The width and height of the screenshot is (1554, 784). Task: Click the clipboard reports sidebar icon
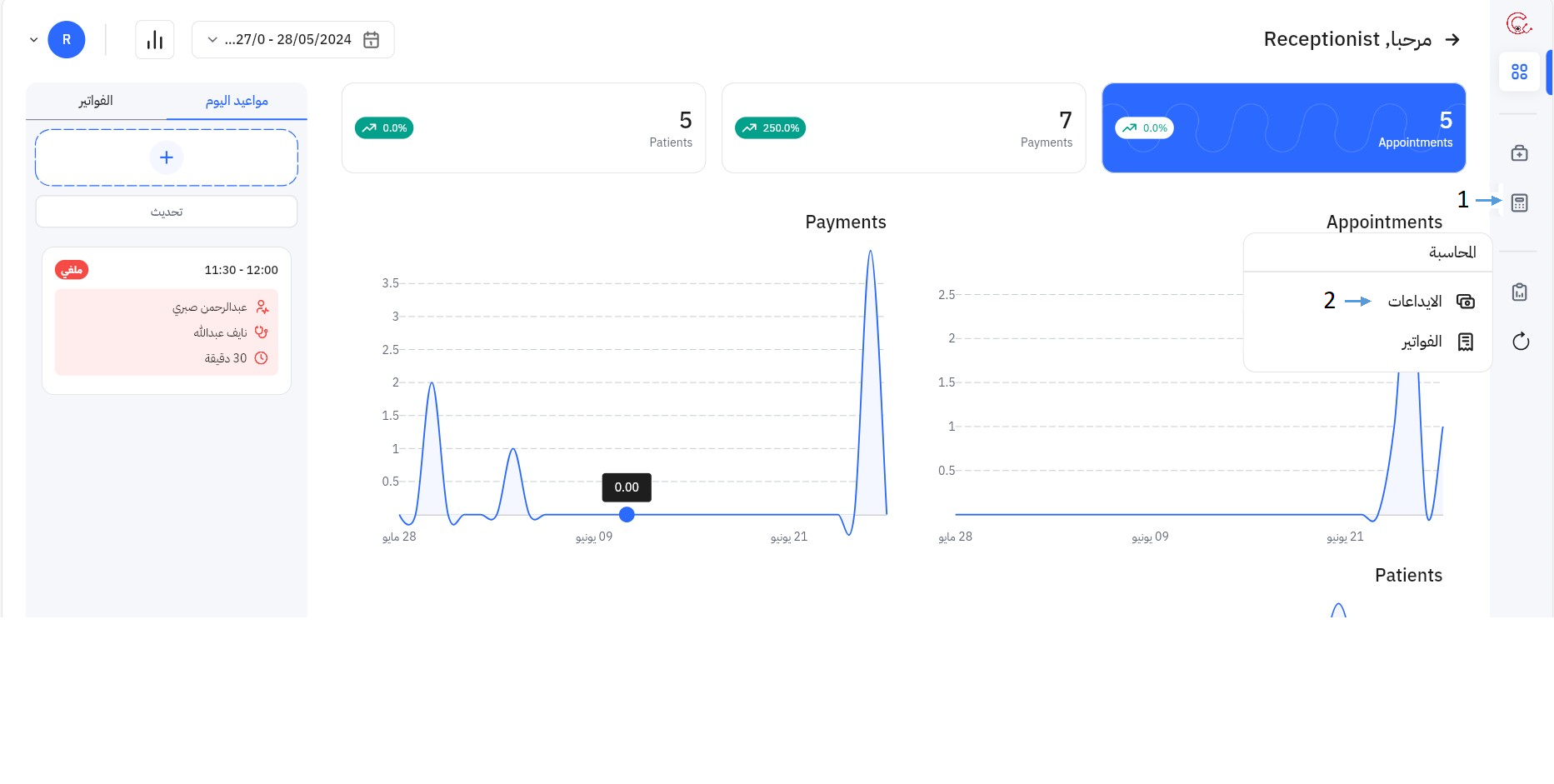tap(1519, 292)
